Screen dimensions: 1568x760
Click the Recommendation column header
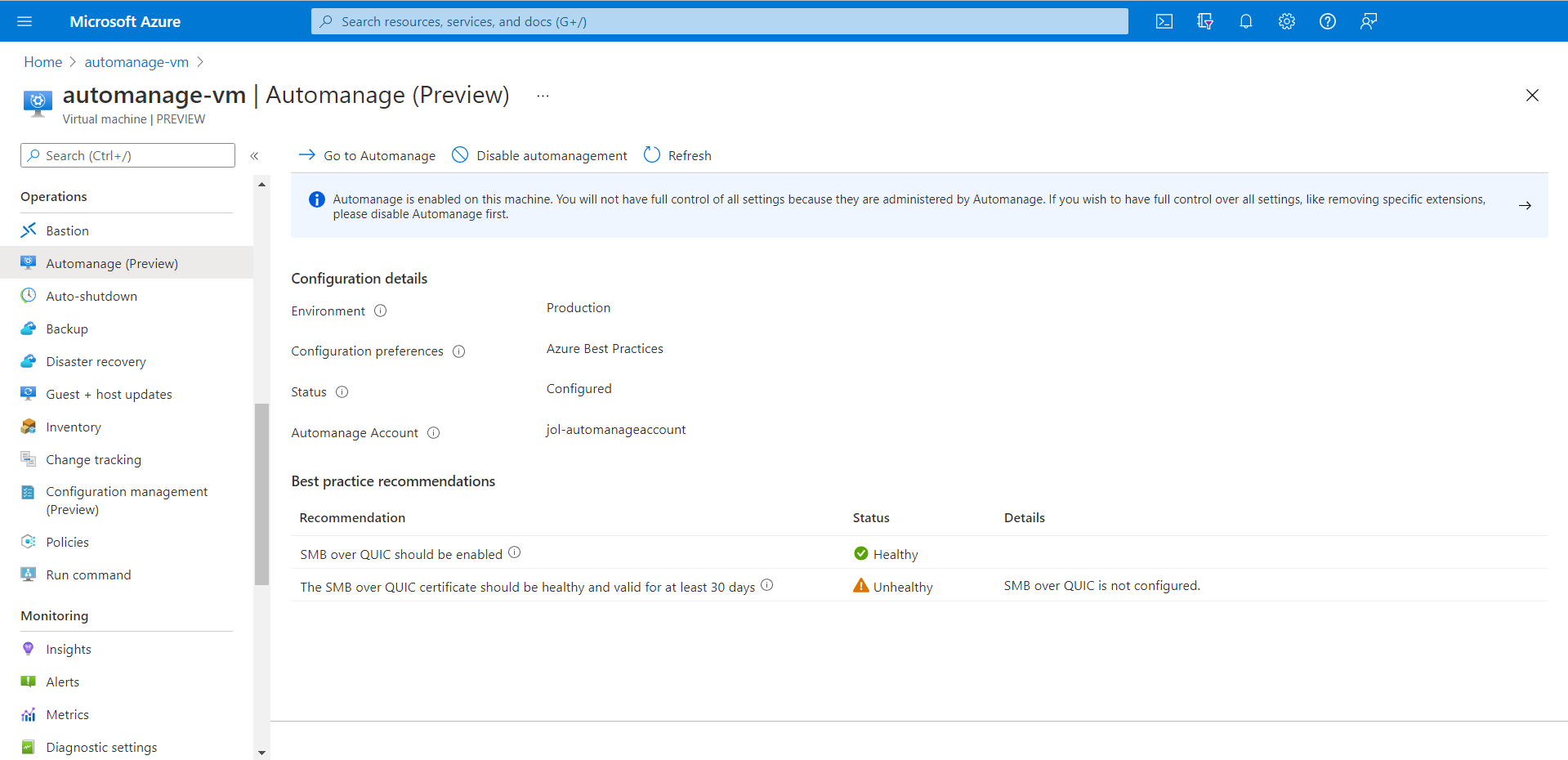pyautogui.click(x=352, y=517)
